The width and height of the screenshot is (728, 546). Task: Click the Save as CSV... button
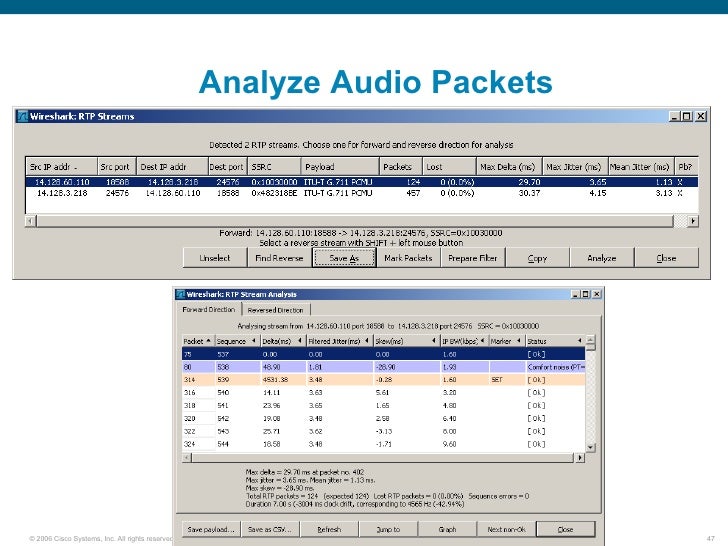(269, 529)
